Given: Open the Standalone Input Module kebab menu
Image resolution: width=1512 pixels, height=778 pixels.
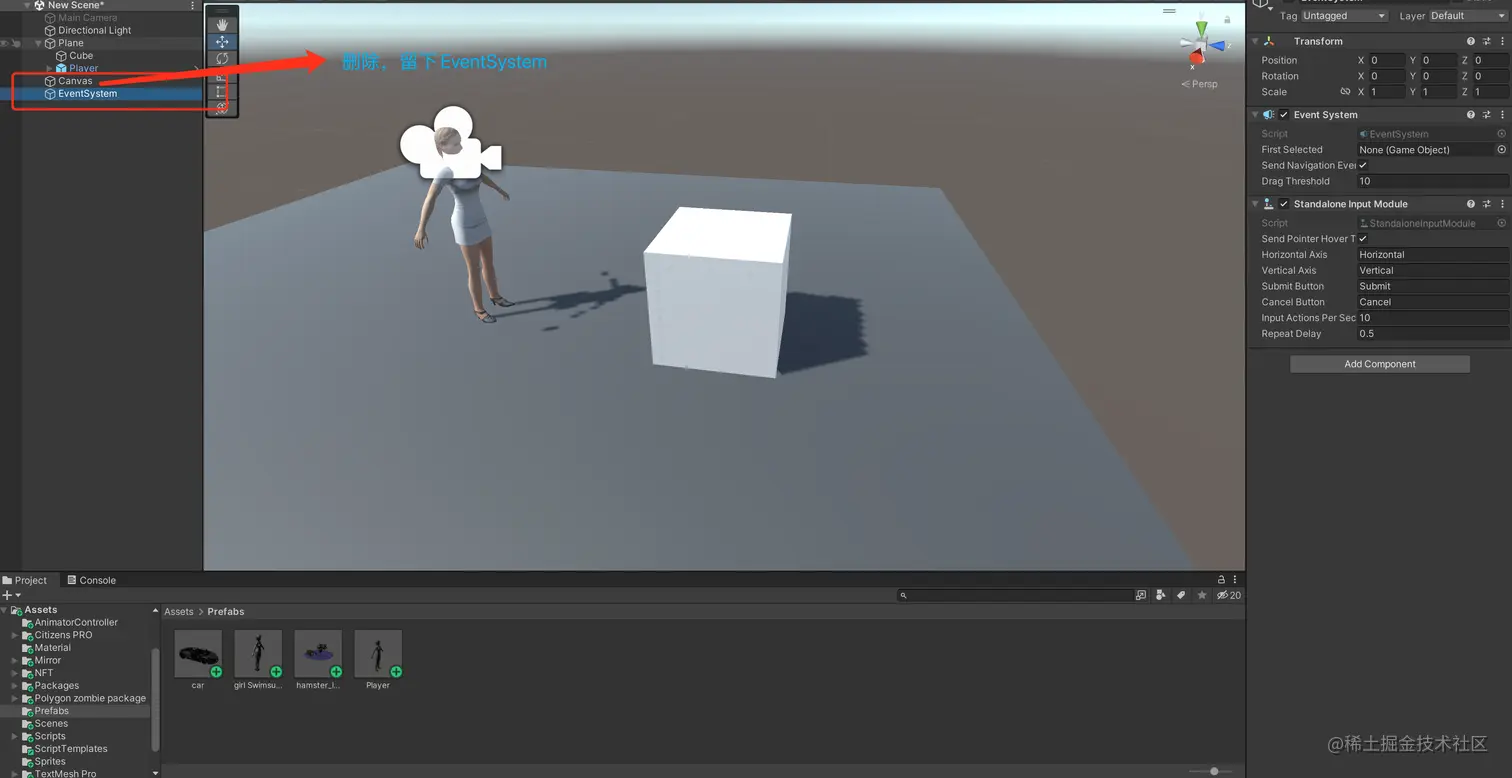Looking at the screenshot, I should [x=1502, y=204].
